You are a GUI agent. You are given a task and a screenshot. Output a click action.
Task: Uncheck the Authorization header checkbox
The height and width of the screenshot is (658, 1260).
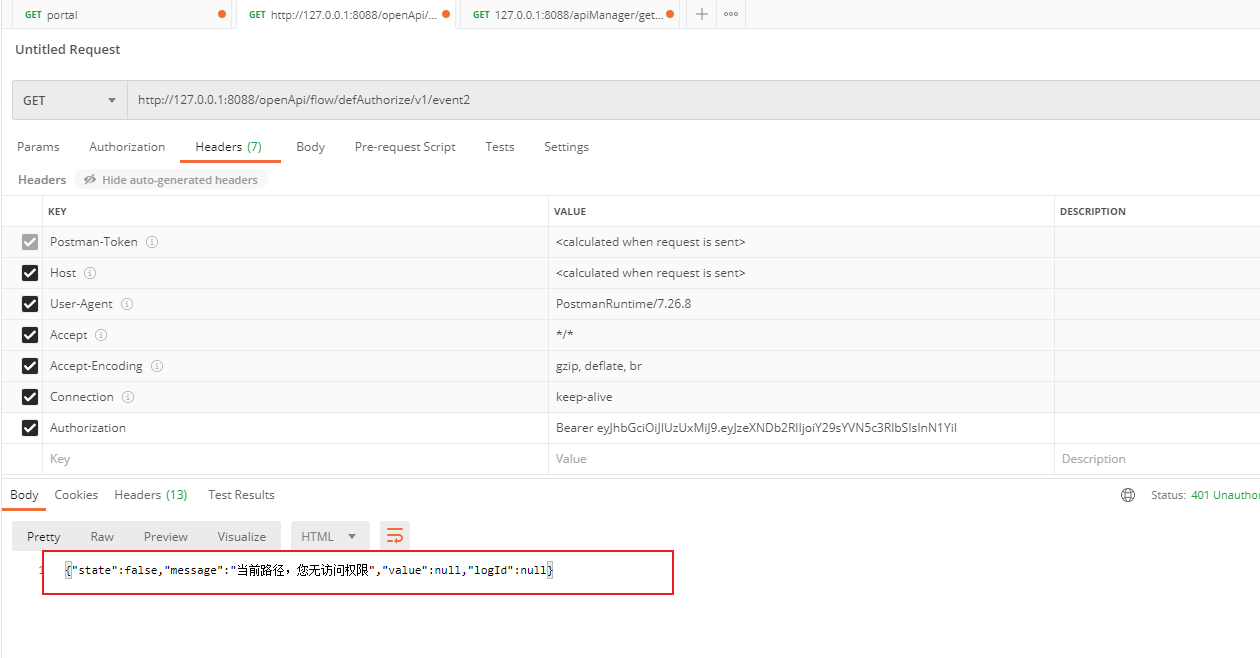point(30,428)
